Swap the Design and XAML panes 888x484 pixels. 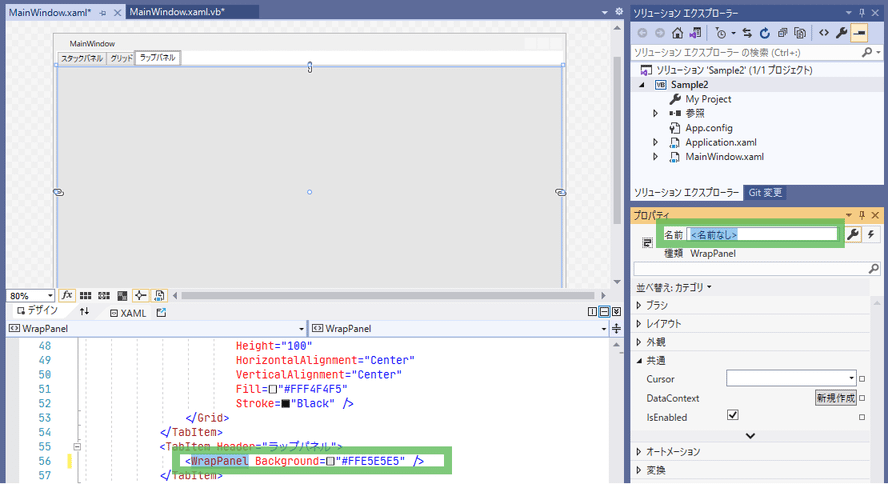pyautogui.click(x=84, y=311)
